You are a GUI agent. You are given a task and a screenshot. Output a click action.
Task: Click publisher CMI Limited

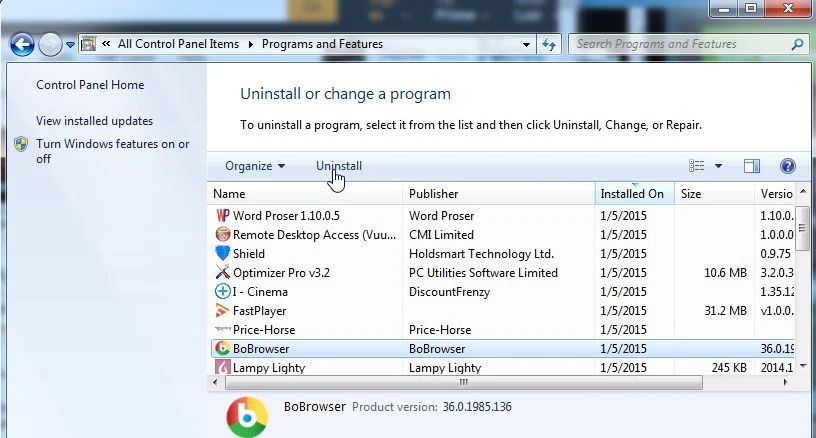(441, 235)
